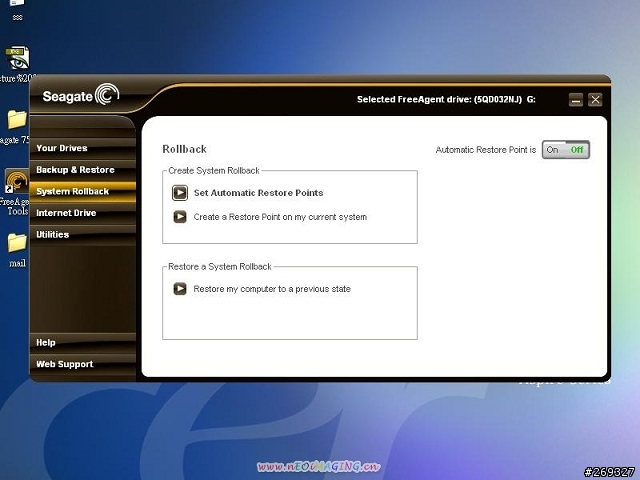Open the Seagate folder on desktop

point(15,127)
